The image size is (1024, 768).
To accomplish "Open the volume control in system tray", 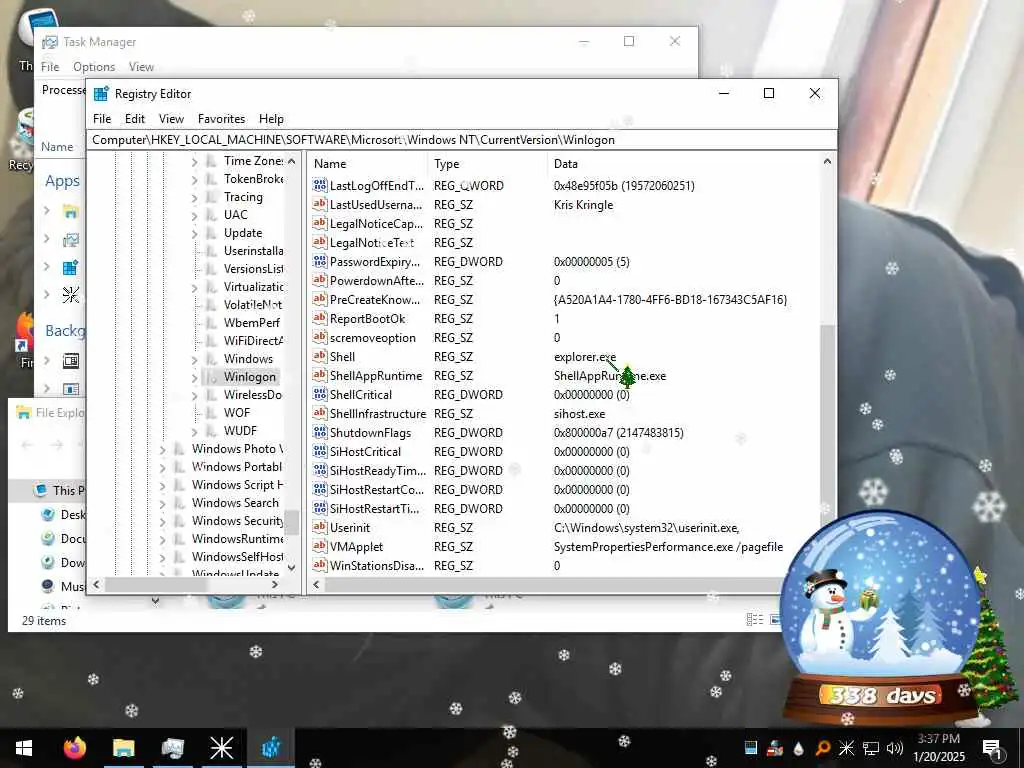I will tap(895, 748).
